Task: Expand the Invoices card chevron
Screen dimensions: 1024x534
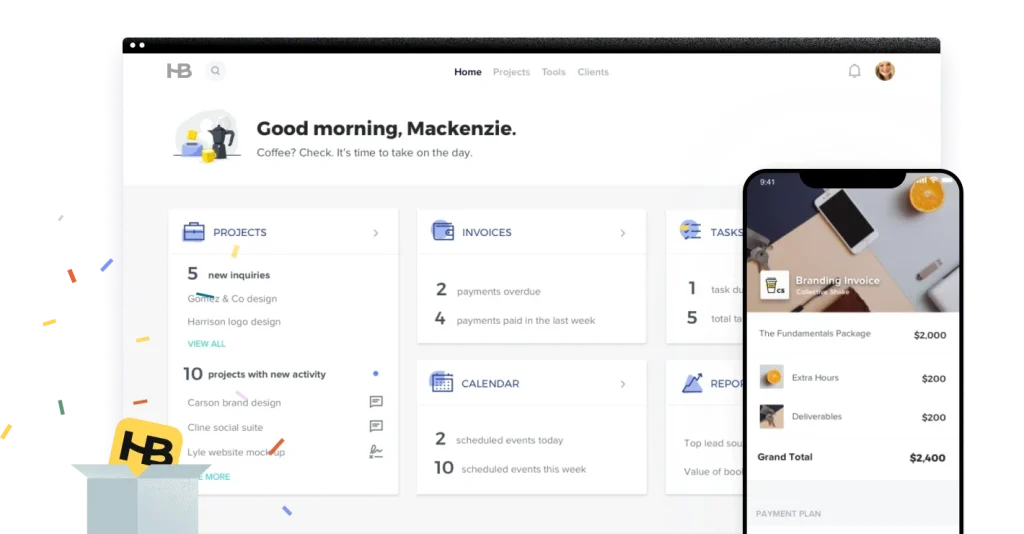Action: (x=622, y=233)
